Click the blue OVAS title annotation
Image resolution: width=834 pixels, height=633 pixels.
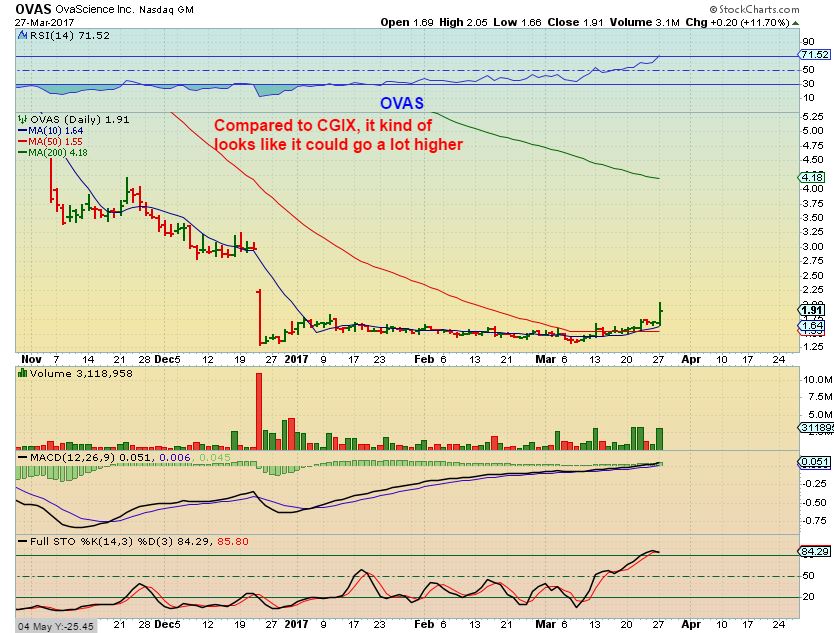point(402,103)
